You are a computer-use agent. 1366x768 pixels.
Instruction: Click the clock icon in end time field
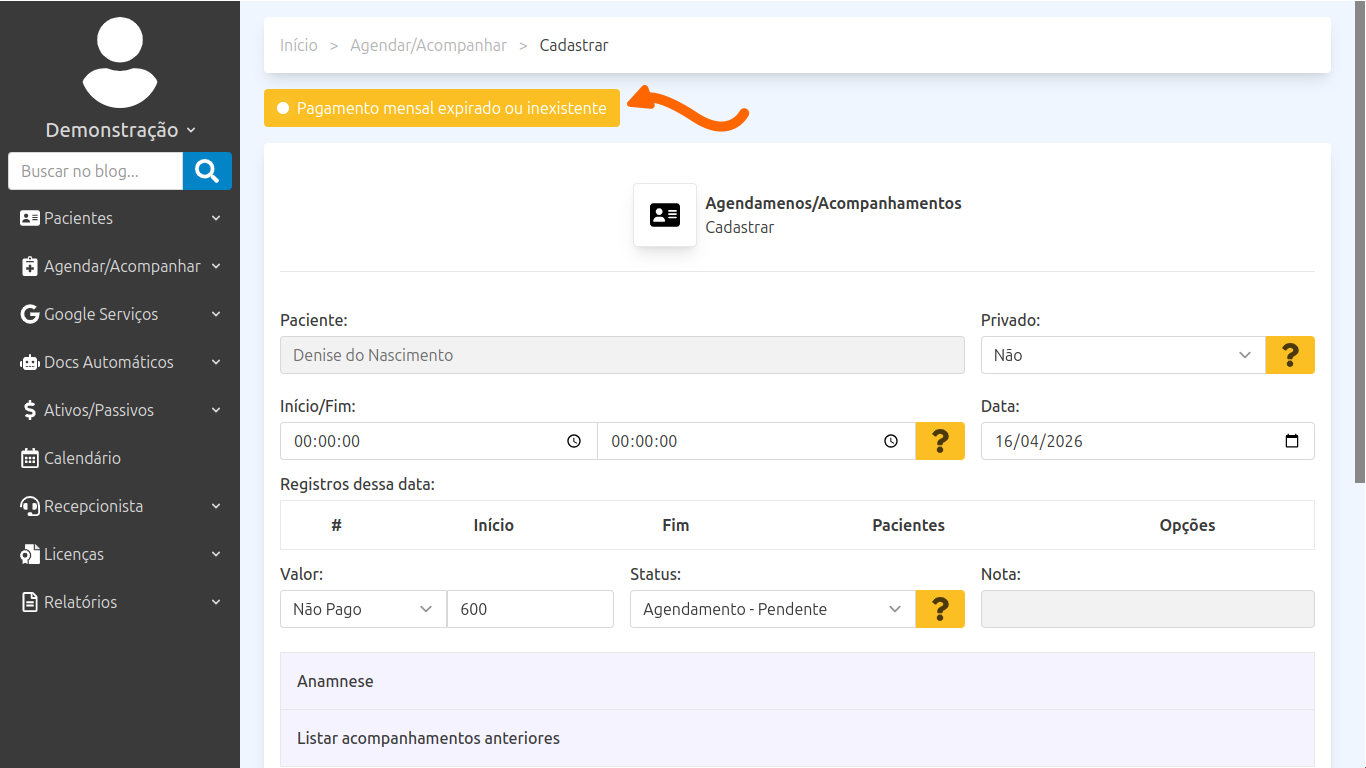click(891, 441)
